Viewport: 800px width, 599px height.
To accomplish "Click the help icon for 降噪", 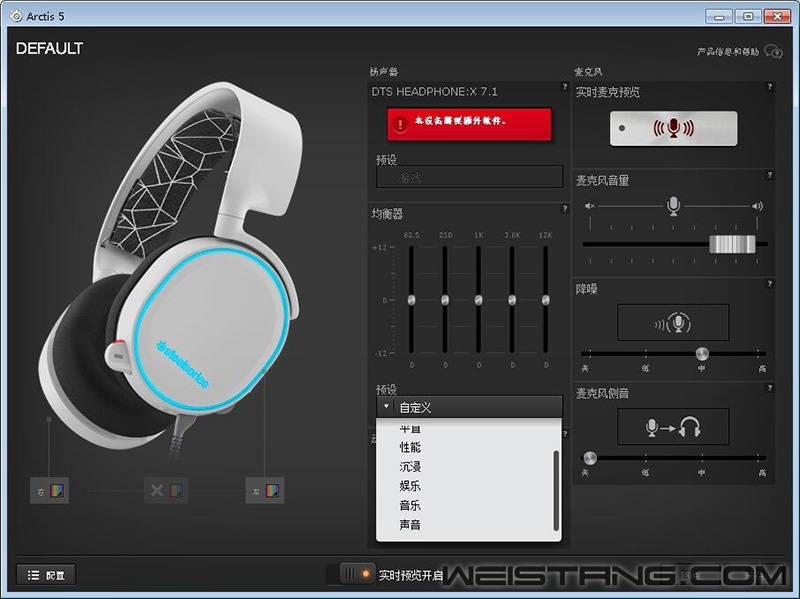I will pos(769,284).
